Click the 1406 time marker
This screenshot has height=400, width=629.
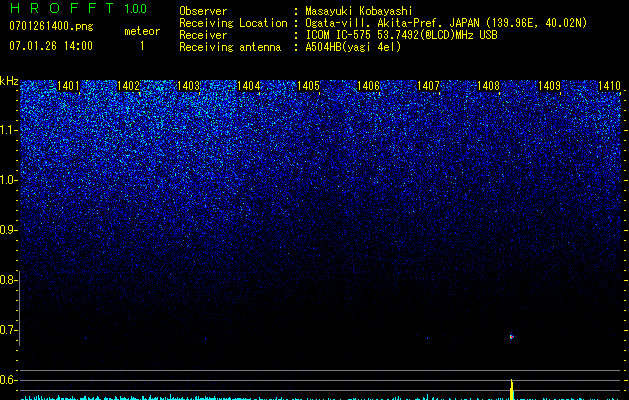[x=368, y=86]
